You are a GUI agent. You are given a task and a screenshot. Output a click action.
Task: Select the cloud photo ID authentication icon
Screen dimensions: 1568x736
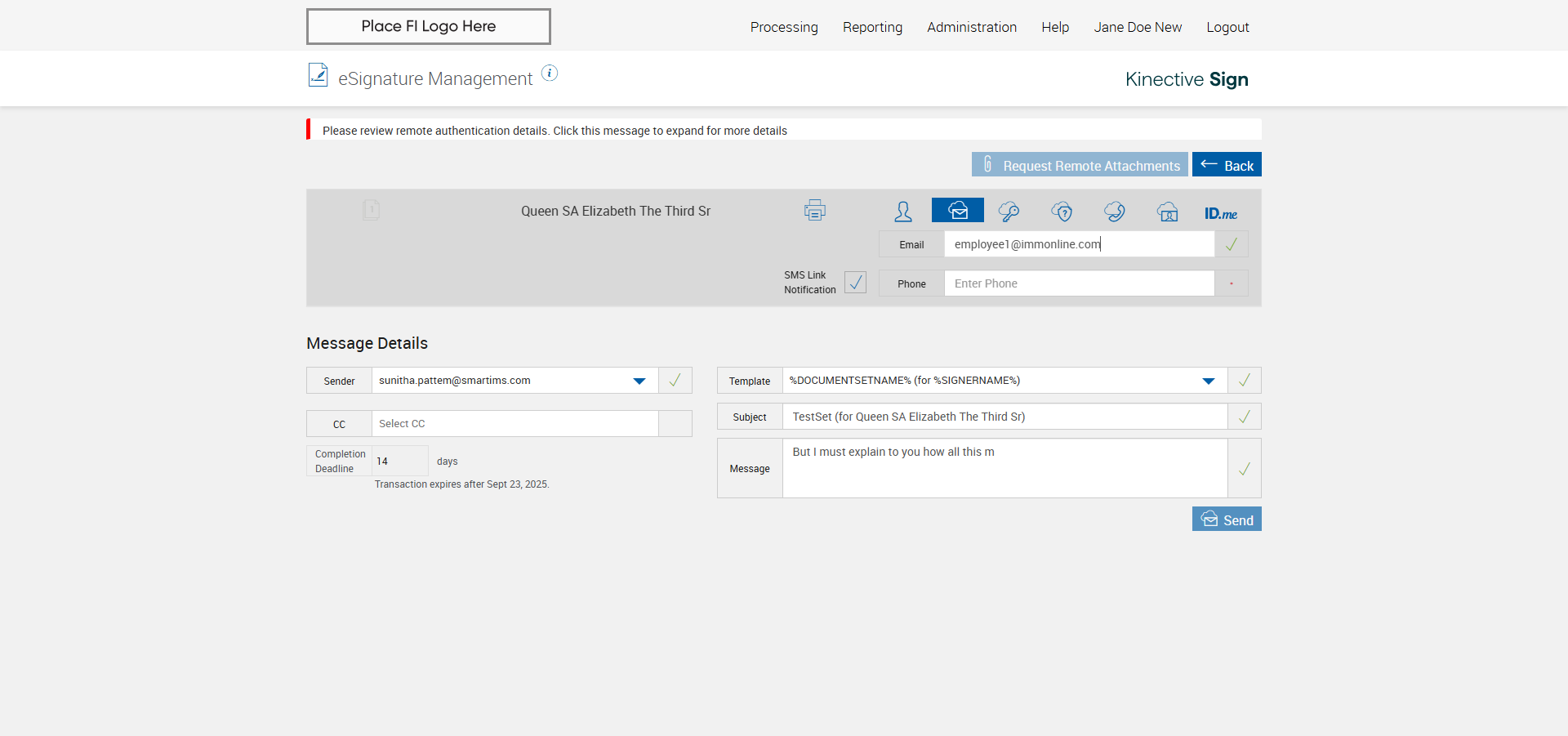[x=1167, y=212]
